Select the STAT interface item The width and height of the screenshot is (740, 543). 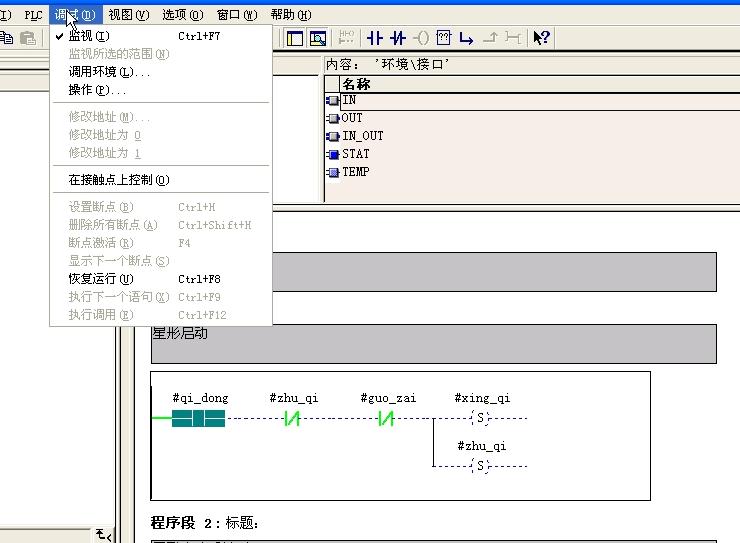click(355, 154)
